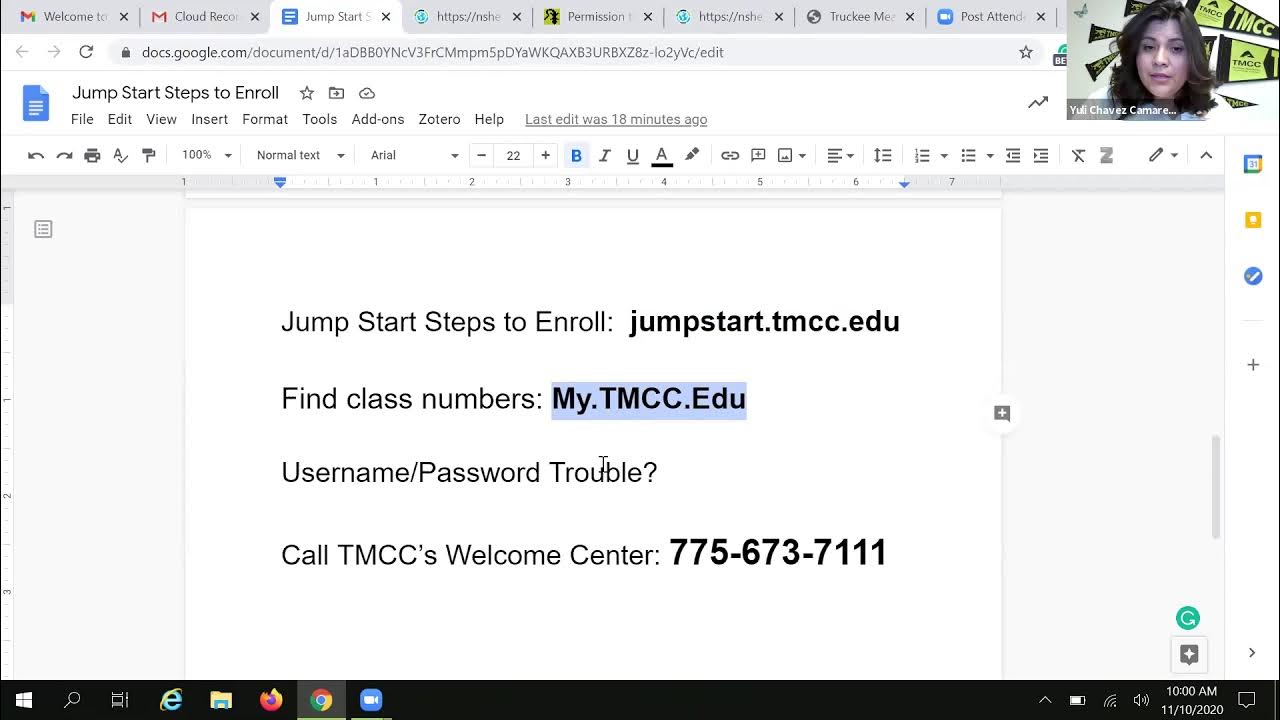Open the Help menu
The width and height of the screenshot is (1280, 720).
click(489, 119)
